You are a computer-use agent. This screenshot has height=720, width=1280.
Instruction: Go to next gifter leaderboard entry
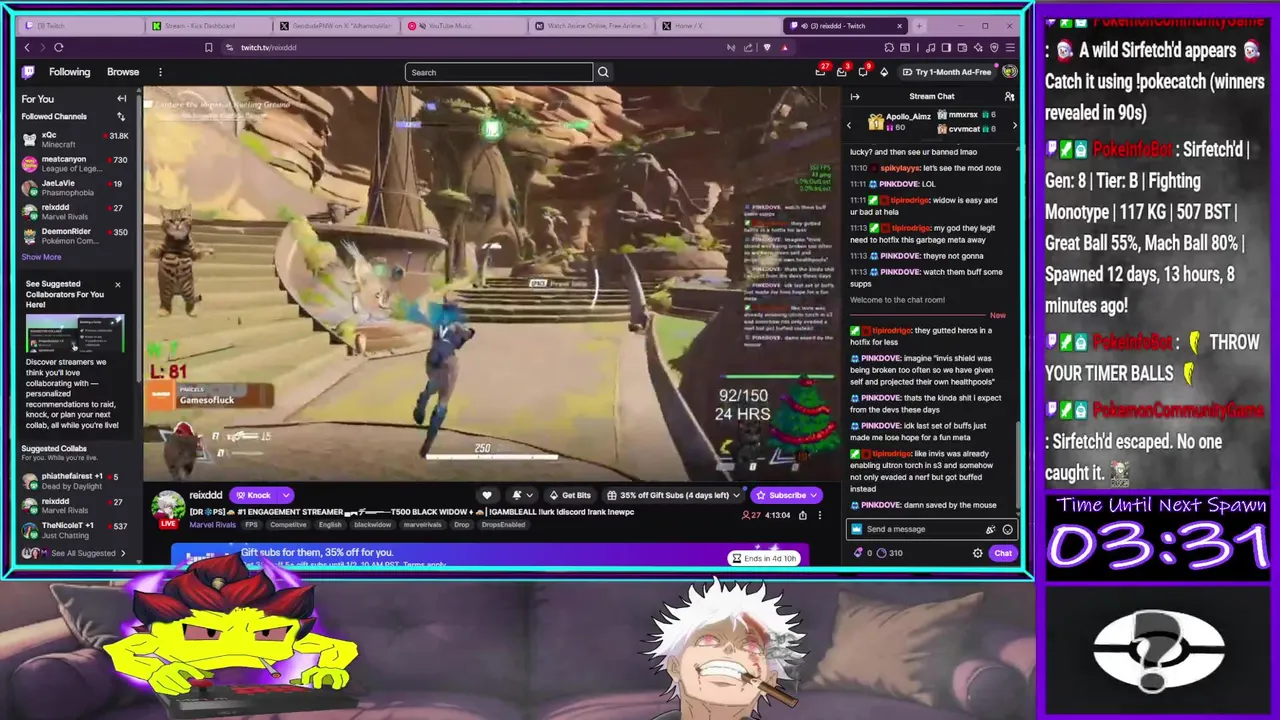[x=1013, y=125]
